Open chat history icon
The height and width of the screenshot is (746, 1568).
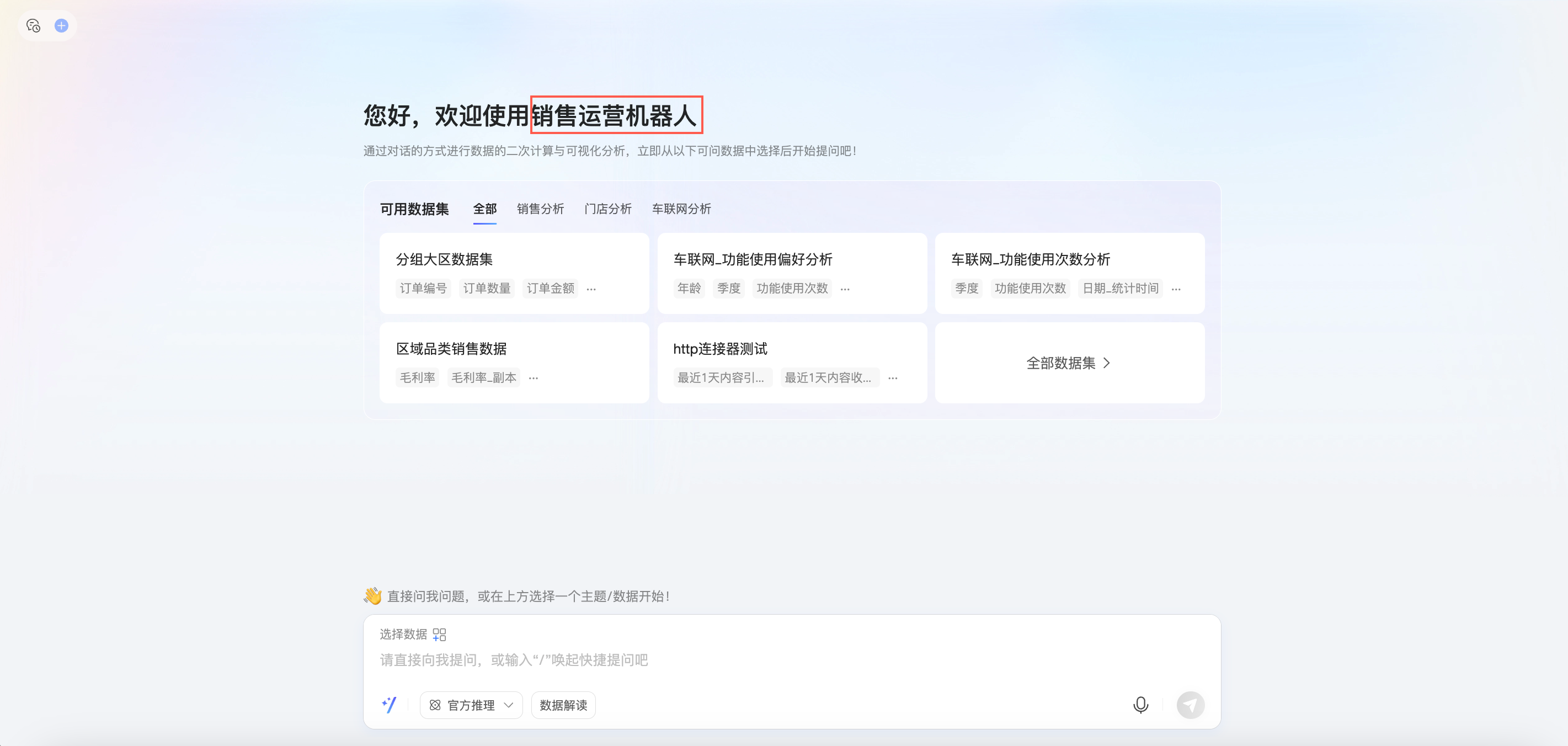click(x=33, y=25)
